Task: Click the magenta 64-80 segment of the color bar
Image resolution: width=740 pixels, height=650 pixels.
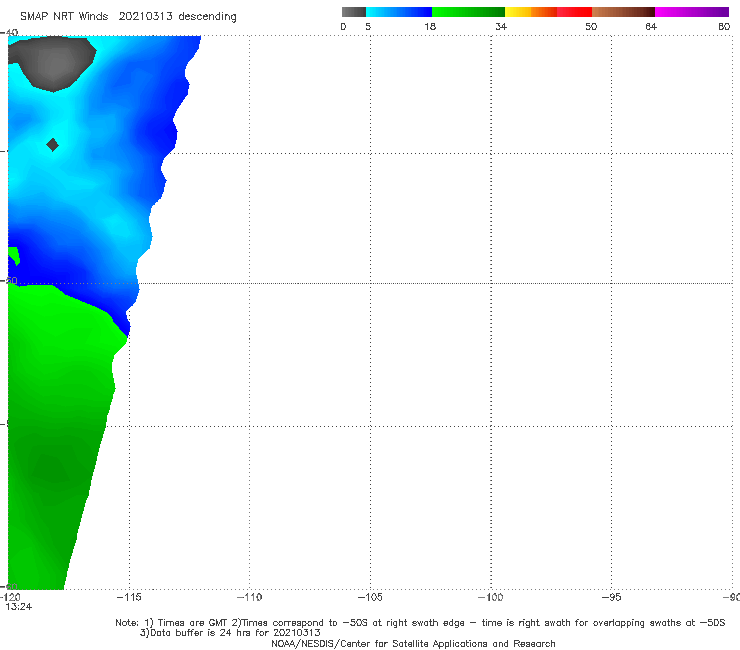Action: point(692,12)
